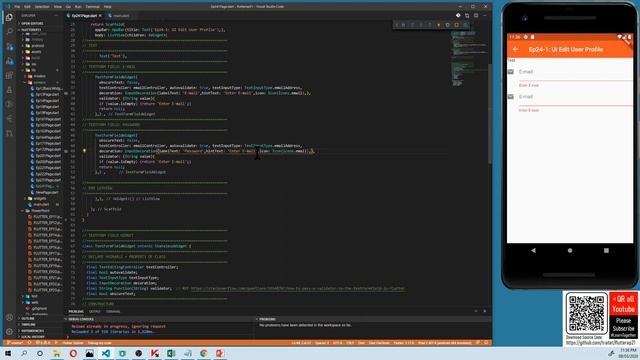Open the Search view in activity bar
Image resolution: width=640 pixels, height=360 pixels.
click(x=9, y=32)
